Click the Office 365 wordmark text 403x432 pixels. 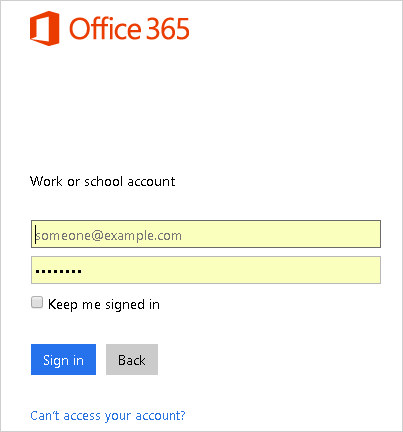(129, 29)
